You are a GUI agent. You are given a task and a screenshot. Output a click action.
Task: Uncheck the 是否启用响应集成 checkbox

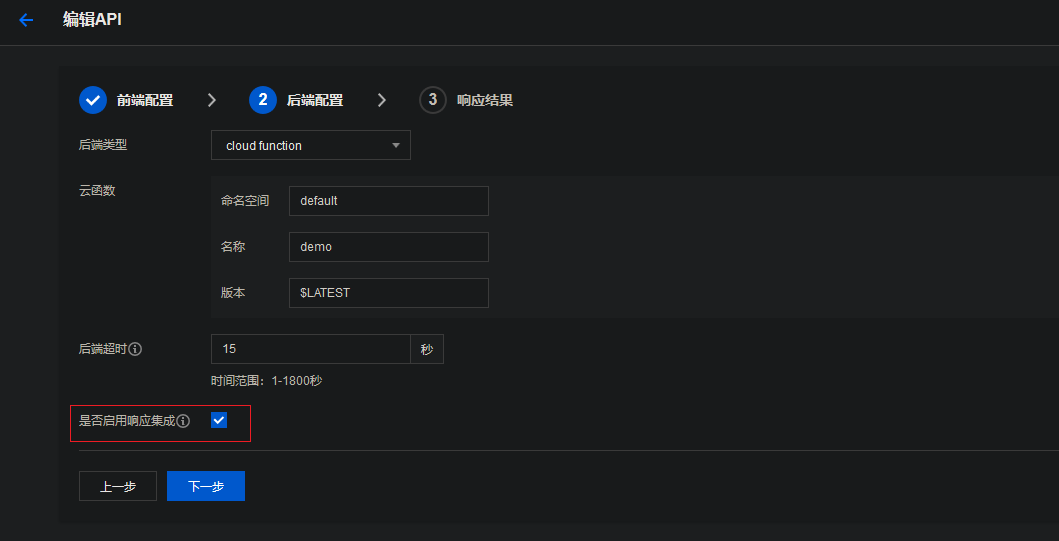pos(219,420)
